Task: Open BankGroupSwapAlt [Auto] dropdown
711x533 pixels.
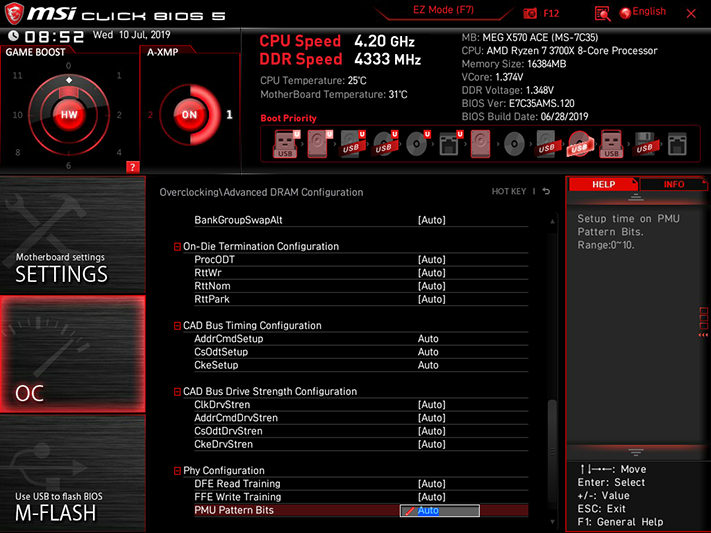Action: click(x=431, y=220)
